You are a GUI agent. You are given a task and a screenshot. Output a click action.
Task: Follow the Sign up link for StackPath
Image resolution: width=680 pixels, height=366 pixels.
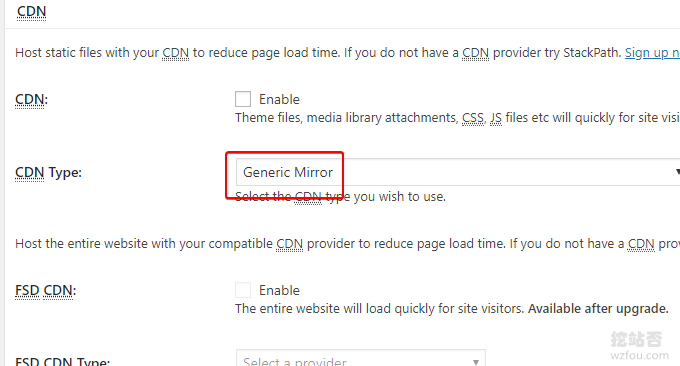tap(652, 52)
